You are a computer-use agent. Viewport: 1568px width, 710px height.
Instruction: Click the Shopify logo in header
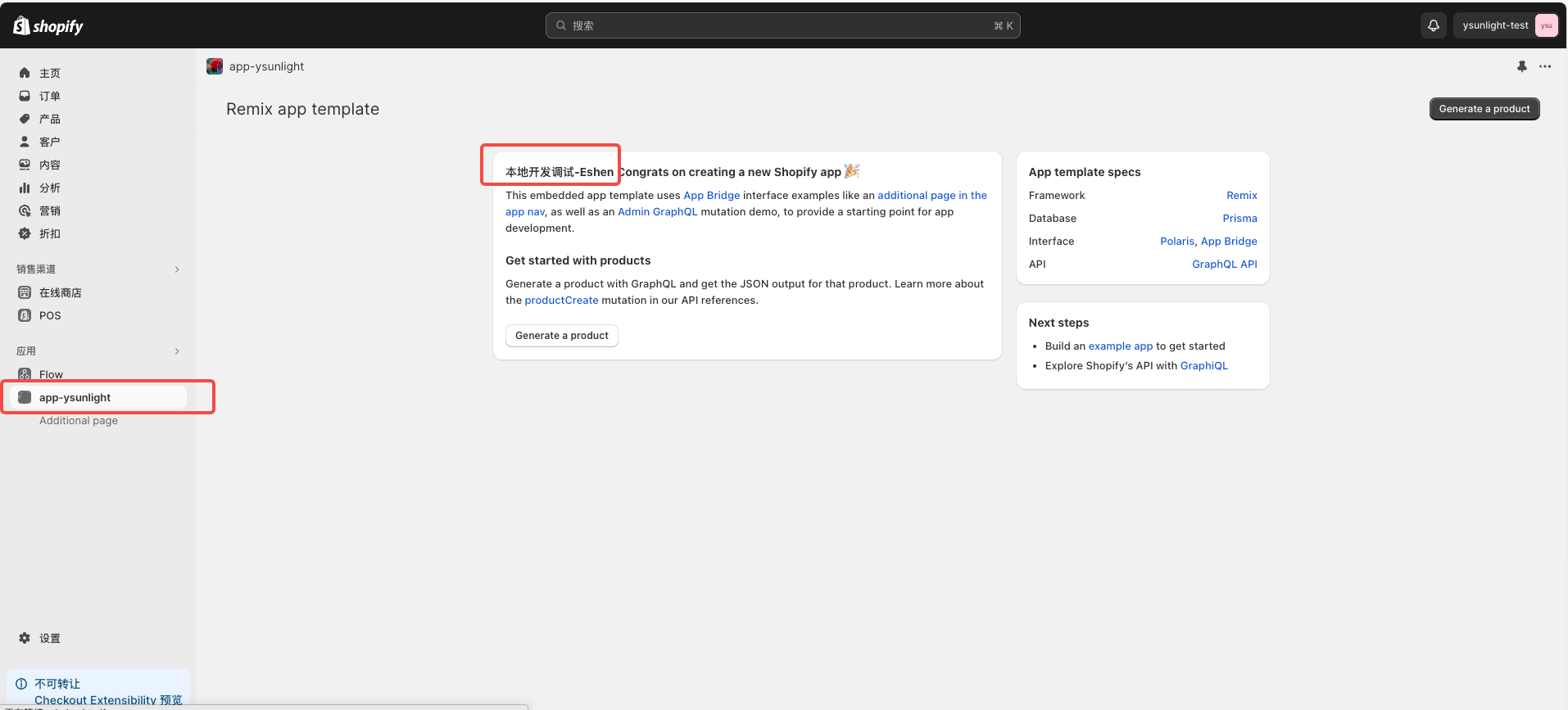coord(48,26)
